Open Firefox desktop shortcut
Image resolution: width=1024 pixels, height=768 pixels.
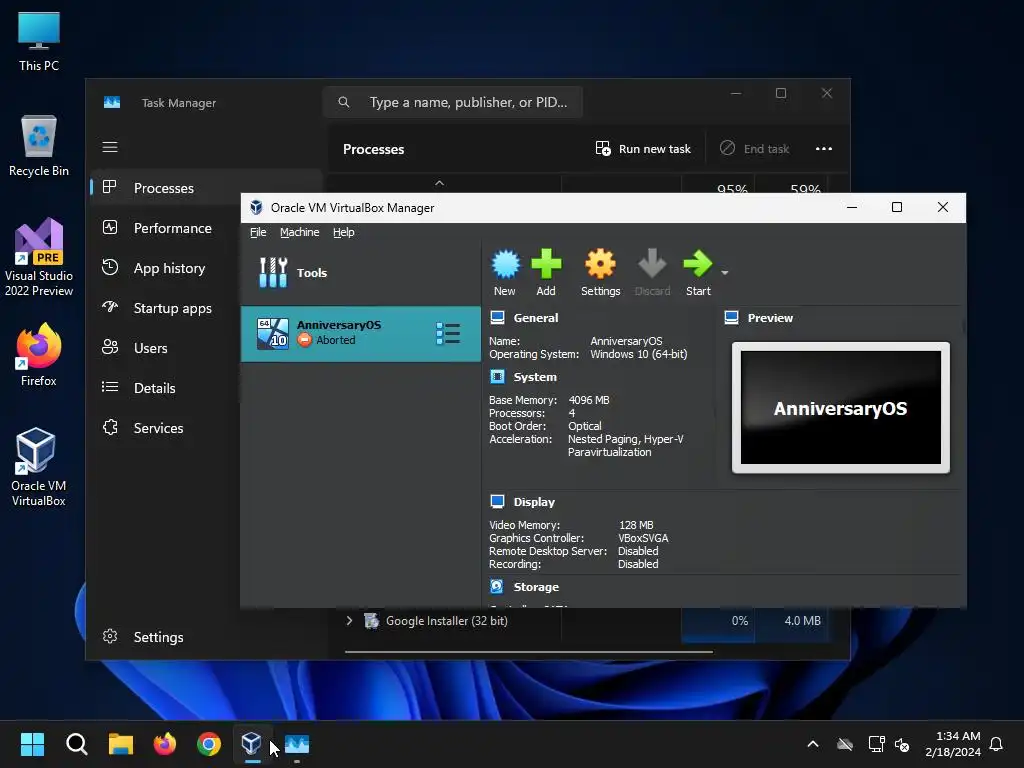point(39,355)
